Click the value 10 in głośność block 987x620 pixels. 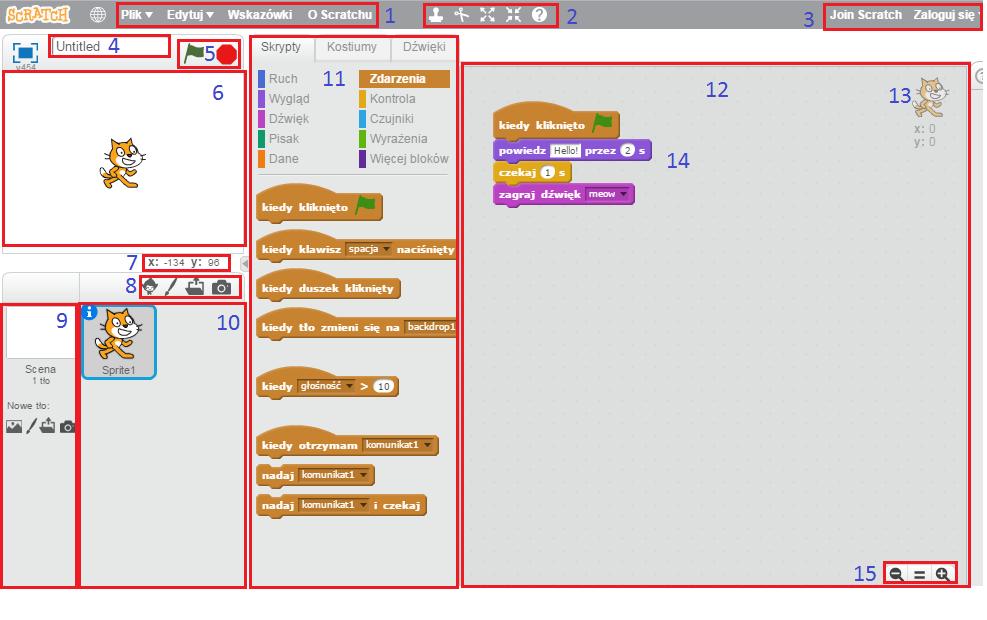pyautogui.click(x=384, y=386)
